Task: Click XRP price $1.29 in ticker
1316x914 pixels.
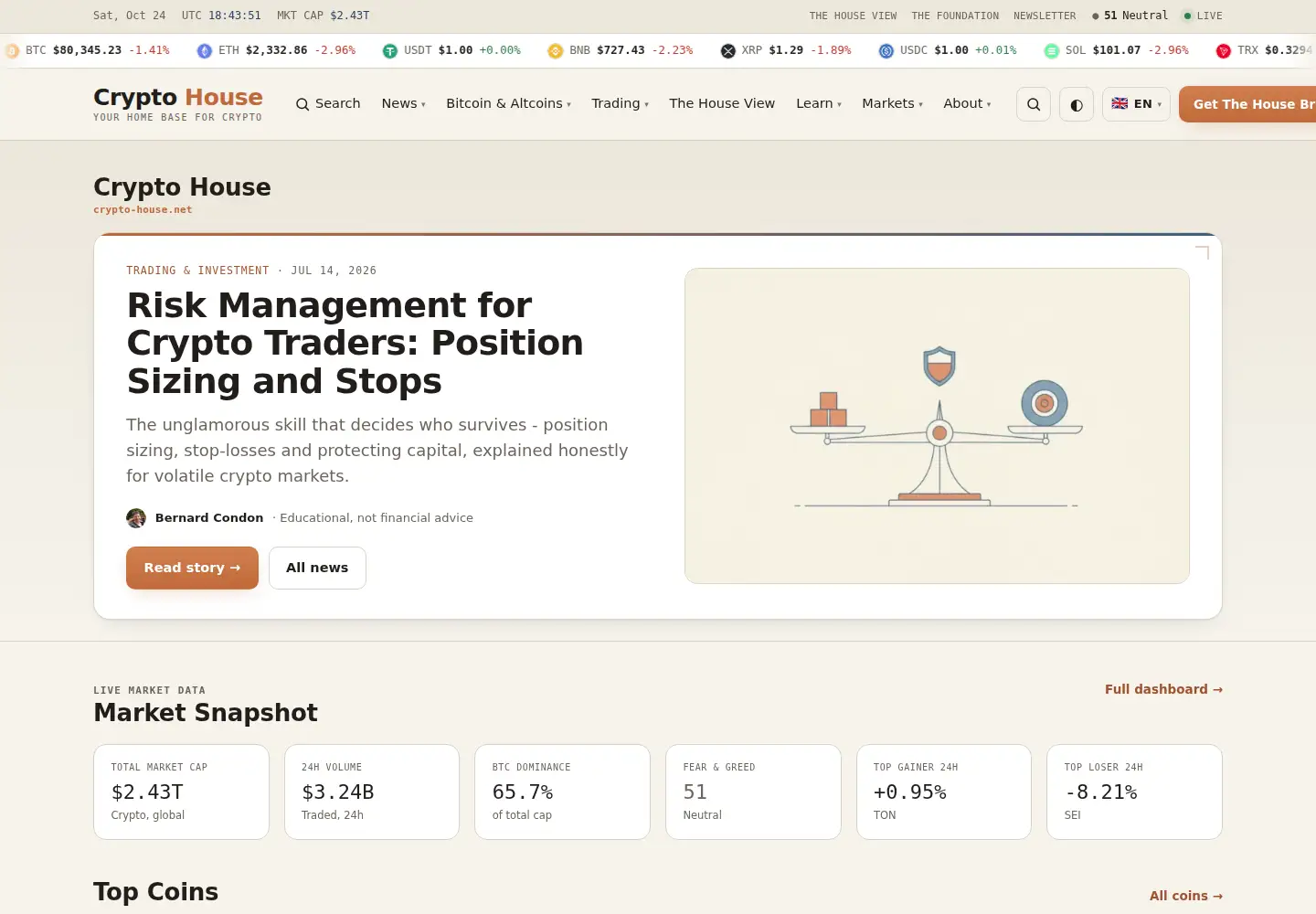Action: click(x=786, y=50)
